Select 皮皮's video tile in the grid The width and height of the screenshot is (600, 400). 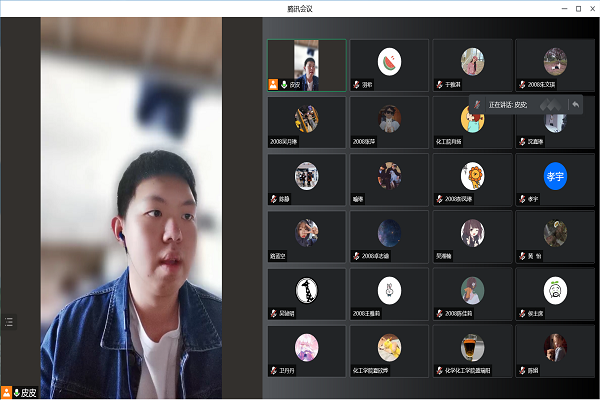click(306, 65)
